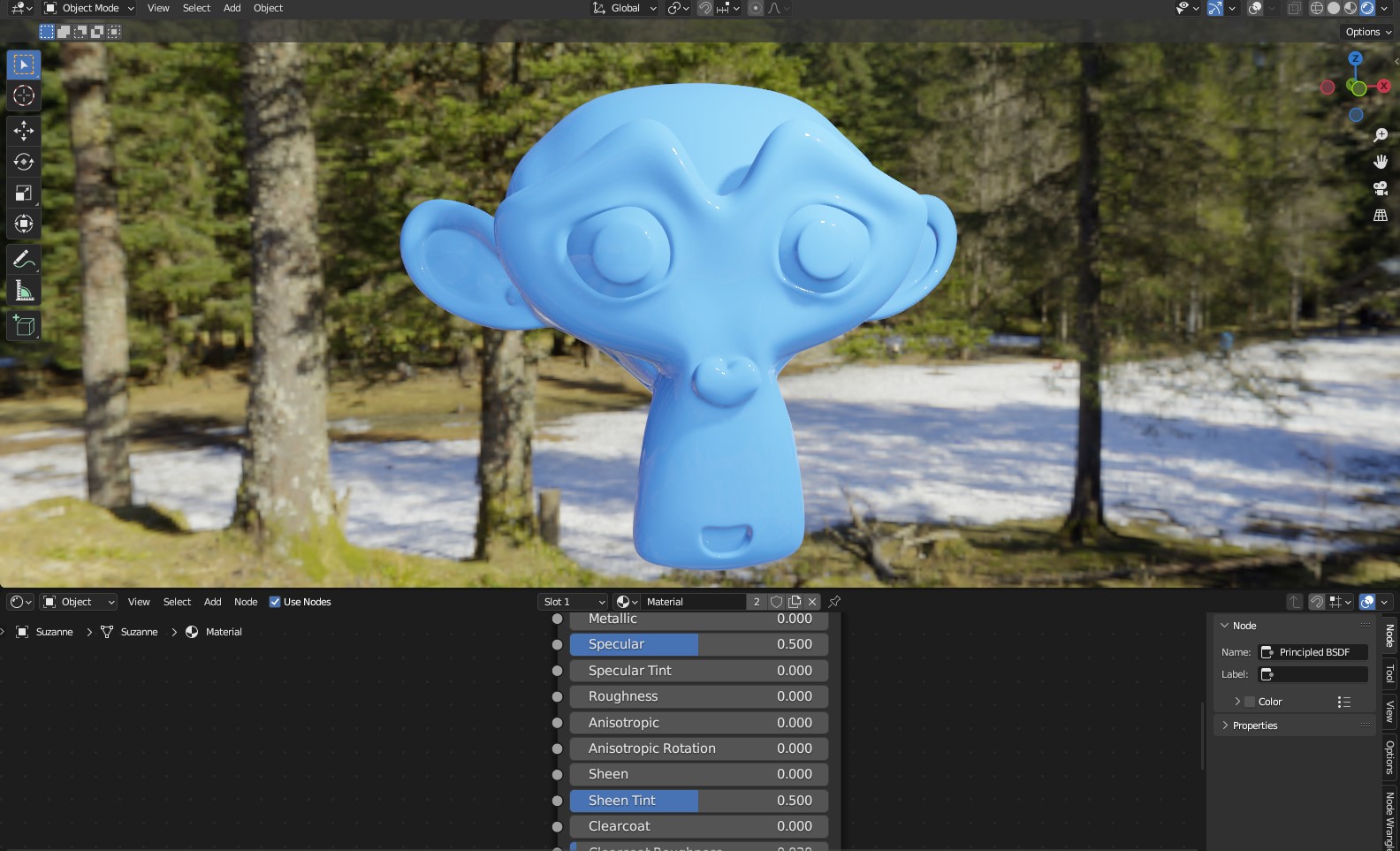1400x851 pixels.
Task: Pick the Measure tool
Action: [x=24, y=291]
